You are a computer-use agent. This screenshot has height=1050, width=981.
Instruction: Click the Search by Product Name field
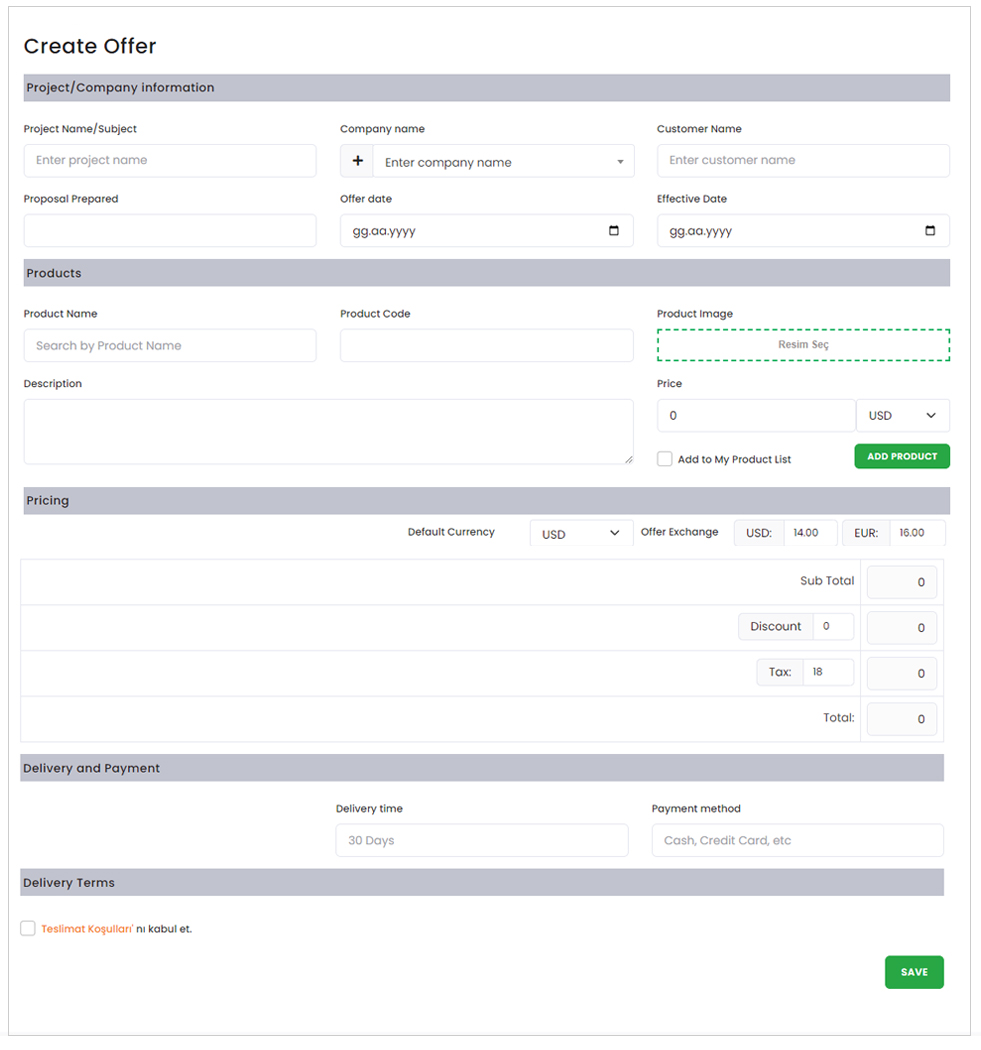coord(170,346)
